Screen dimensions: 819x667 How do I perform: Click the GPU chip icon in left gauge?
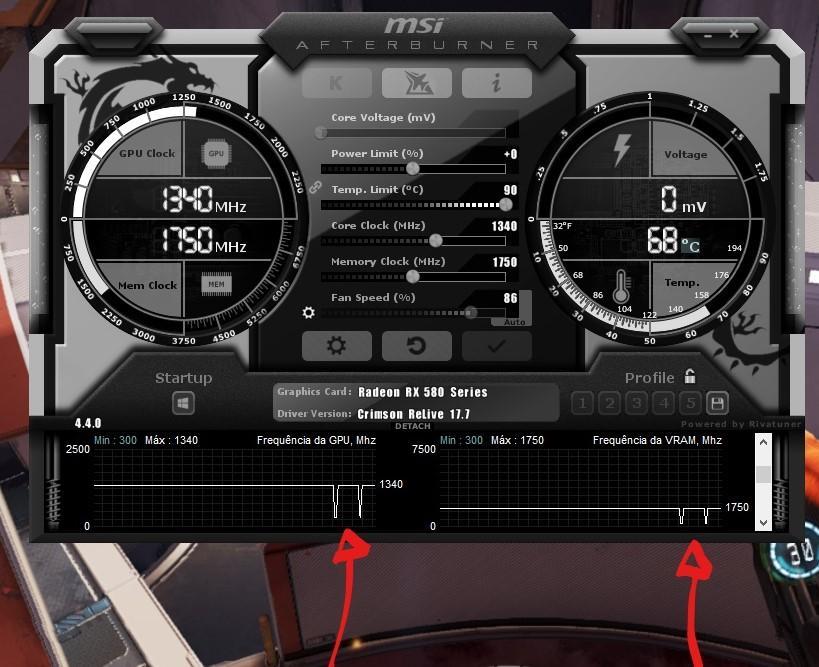[x=216, y=154]
